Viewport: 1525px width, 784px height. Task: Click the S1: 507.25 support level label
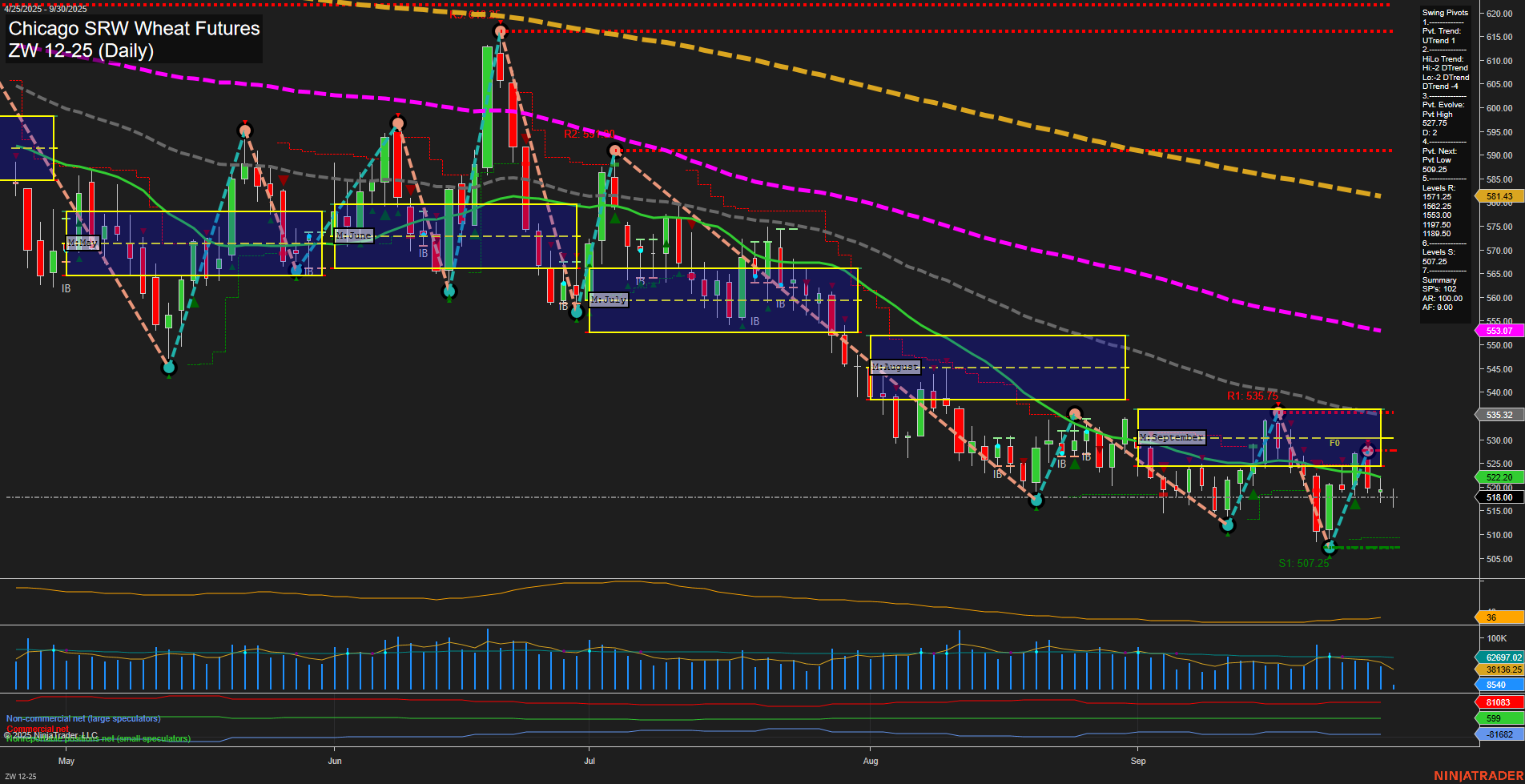click(1304, 563)
